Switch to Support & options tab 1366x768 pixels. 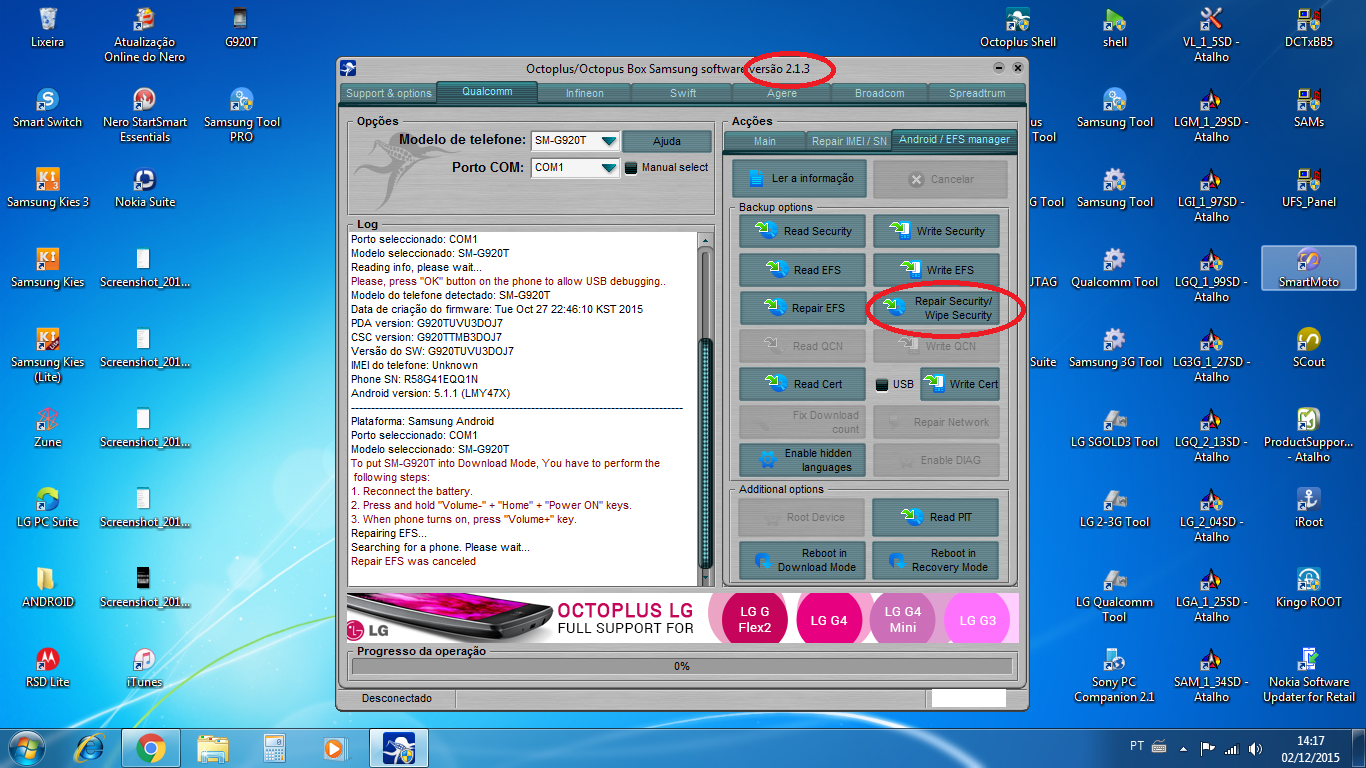(x=388, y=93)
